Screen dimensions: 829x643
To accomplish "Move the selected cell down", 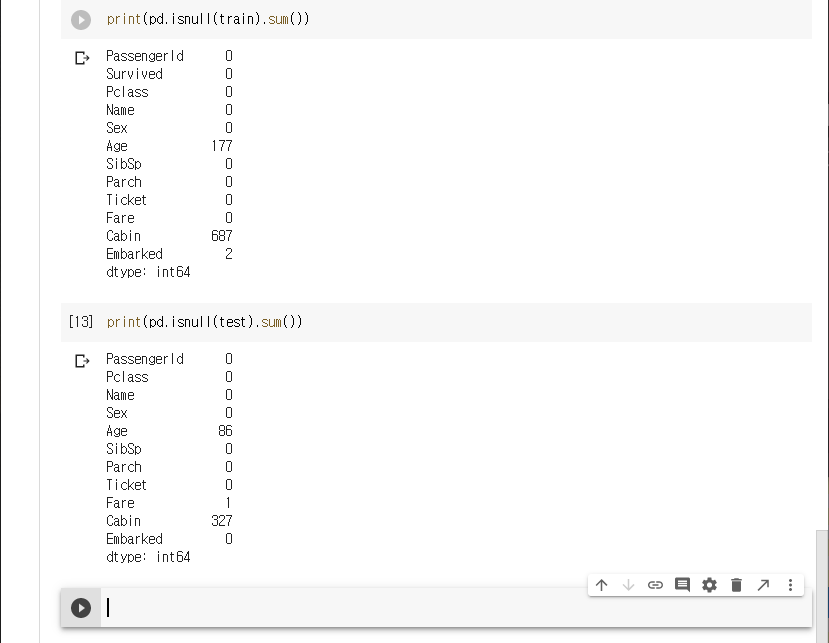I will 628,585.
